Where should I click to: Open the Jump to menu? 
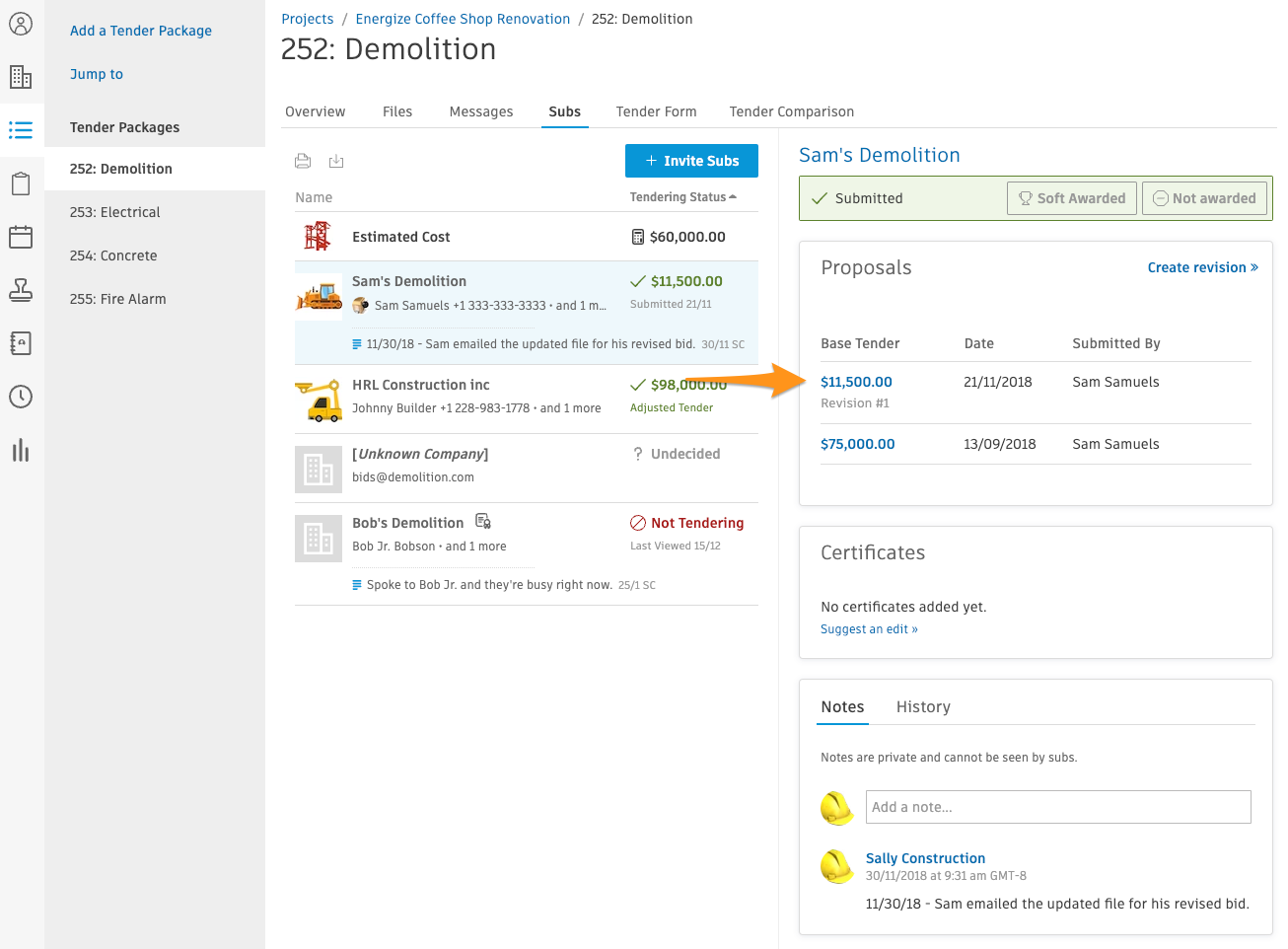[97, 74]
